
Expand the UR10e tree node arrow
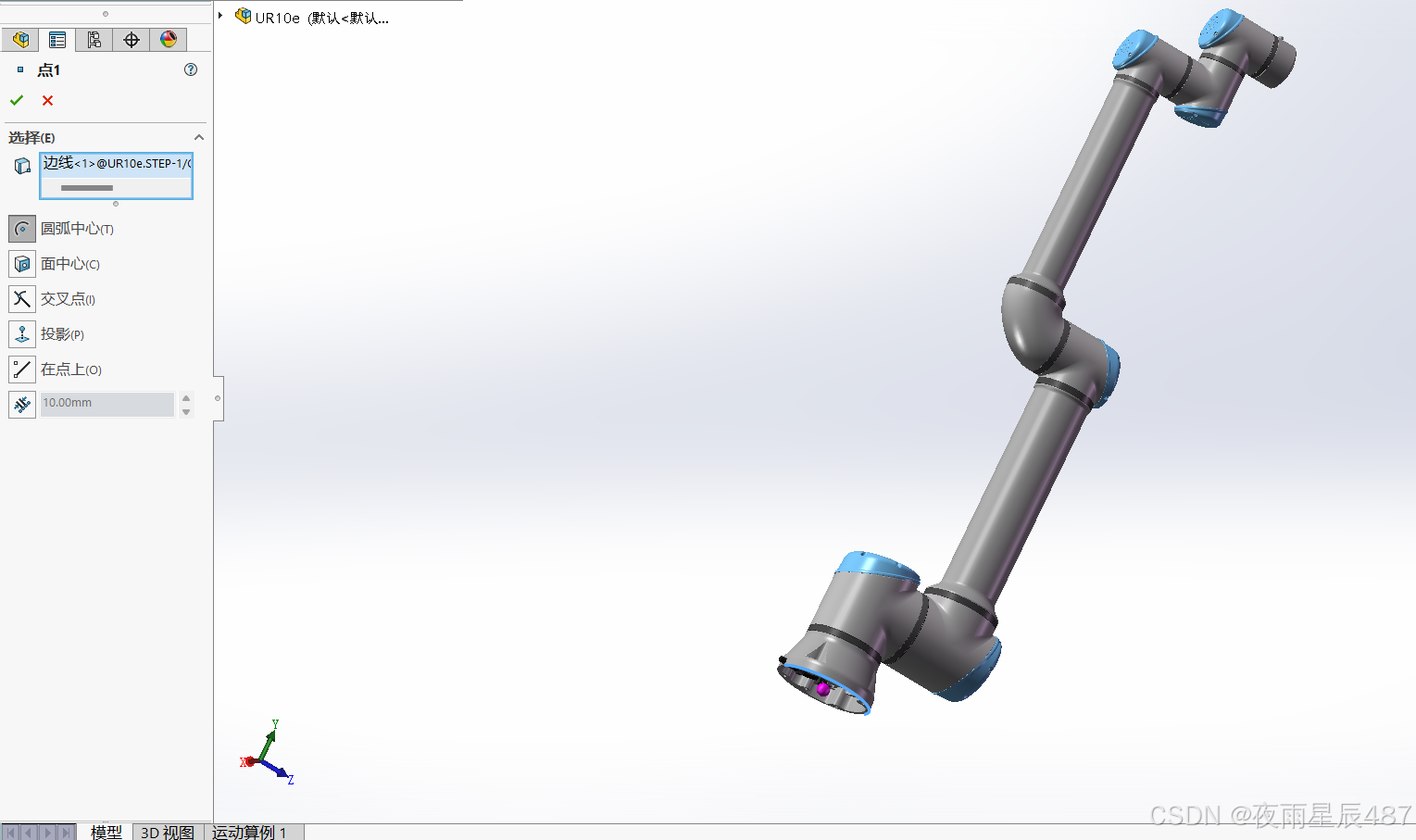tap(220, 16)
